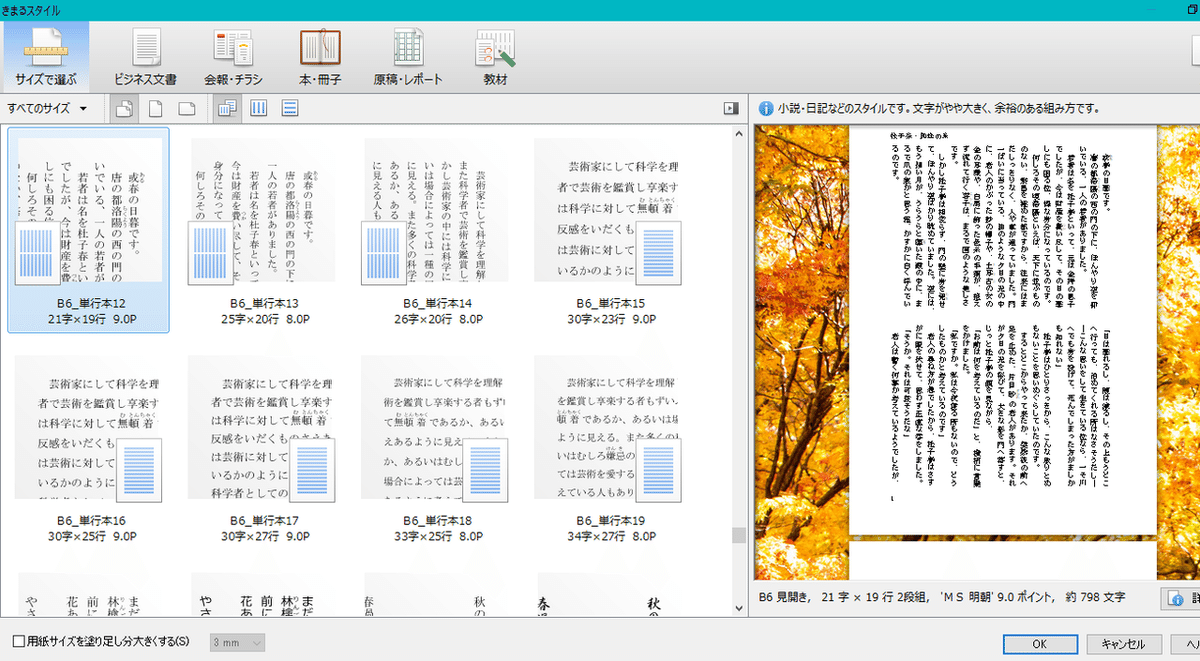
Task: Filter to horizontal writing styles
Action: 290,108
